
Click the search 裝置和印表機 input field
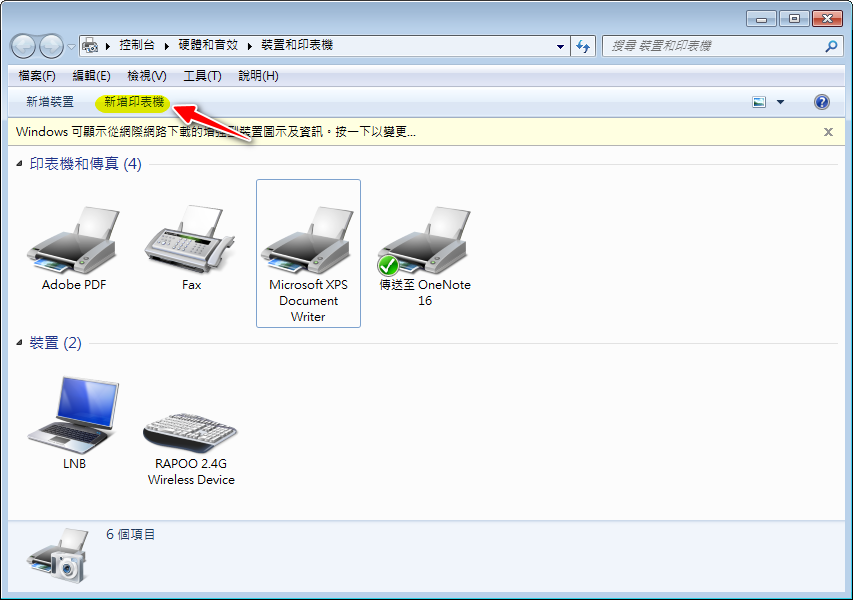click(712, 46)
